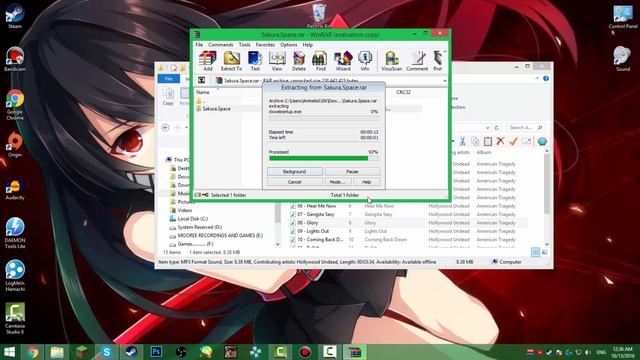640x360 pixels.
Task: Click the clipboard Paste icon in Explorer
Action: [488, 141]
